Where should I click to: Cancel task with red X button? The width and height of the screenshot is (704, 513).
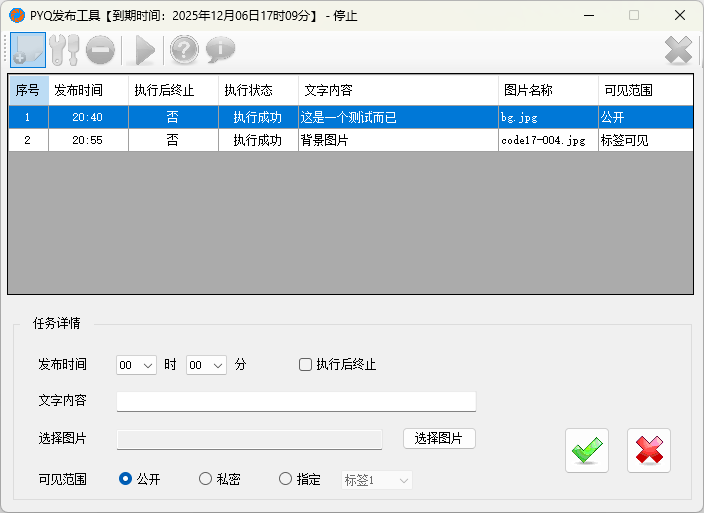[649, 451]
